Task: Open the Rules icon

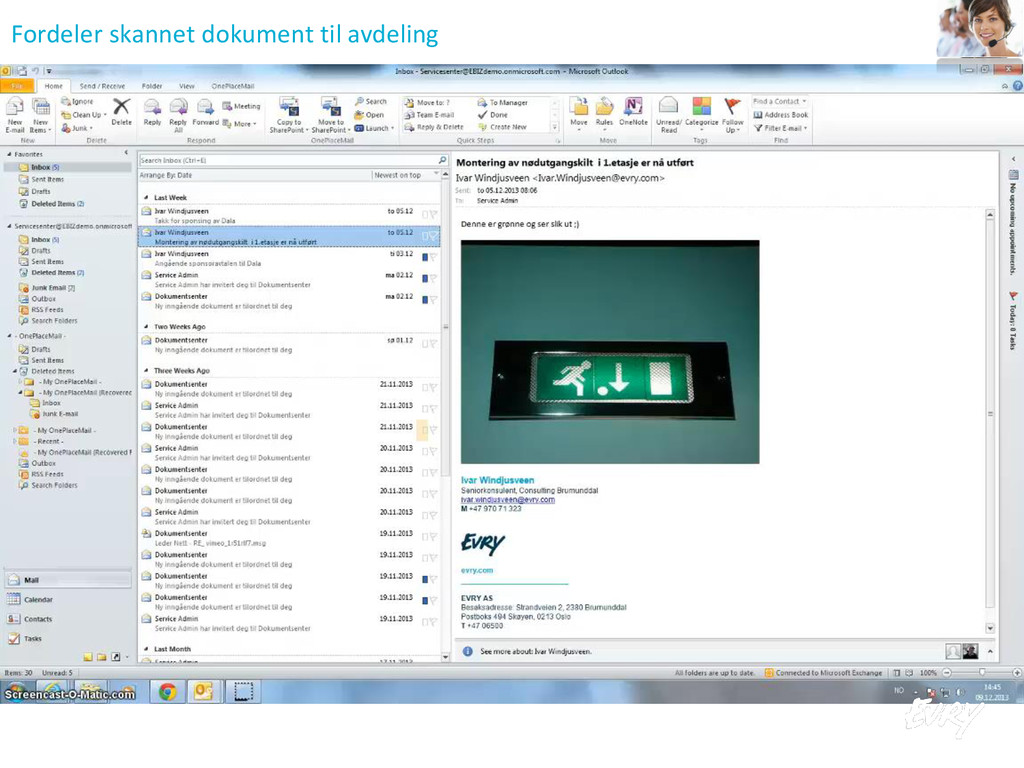Action: click(x=604, y=106)
